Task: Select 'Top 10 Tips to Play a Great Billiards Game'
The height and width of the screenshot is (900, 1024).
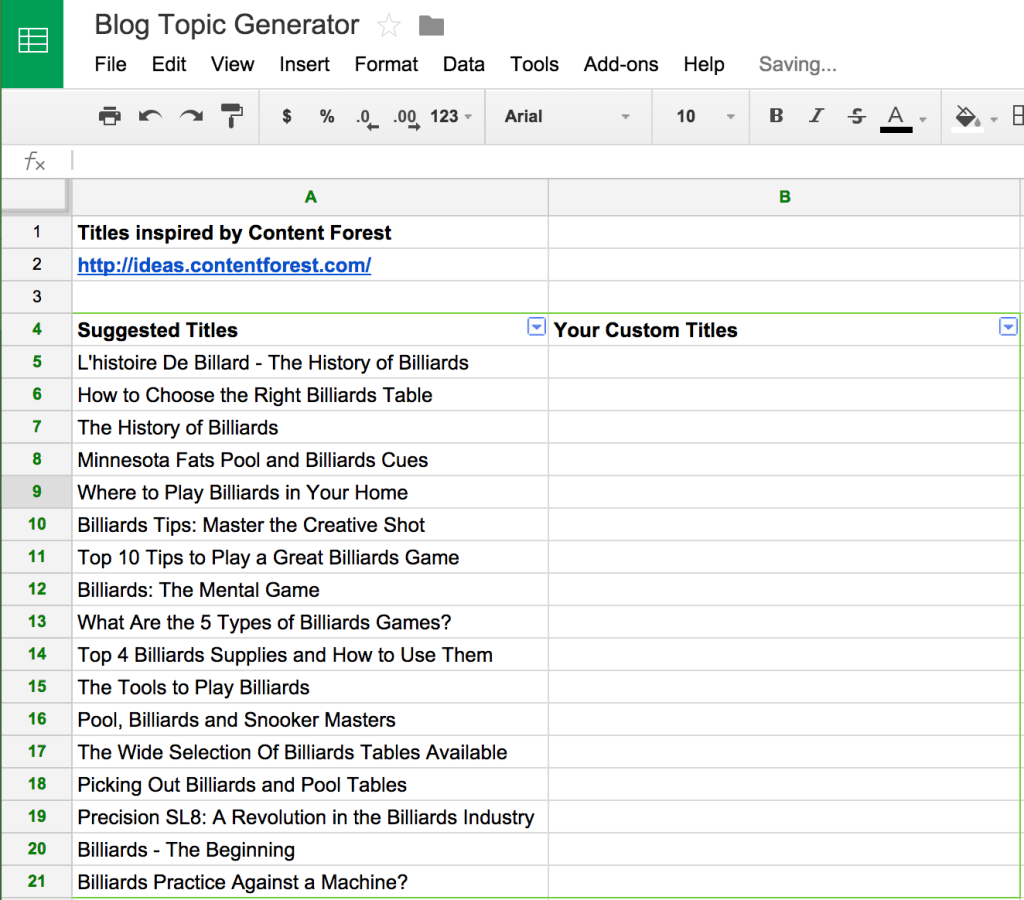Action: (x=310, y=557)
